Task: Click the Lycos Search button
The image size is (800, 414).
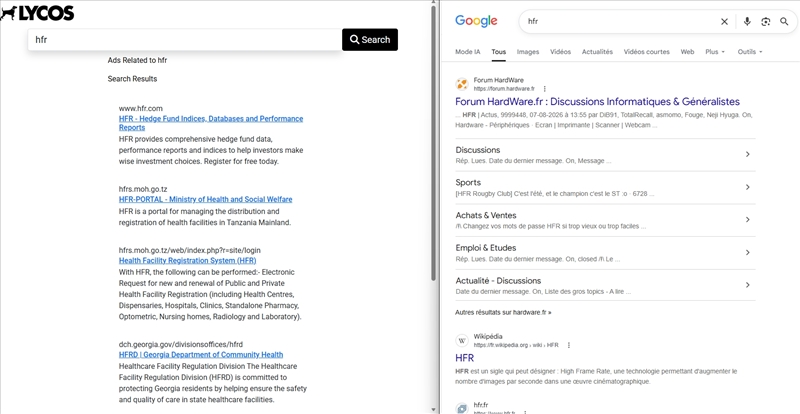Action: click(x=370, y=40)
